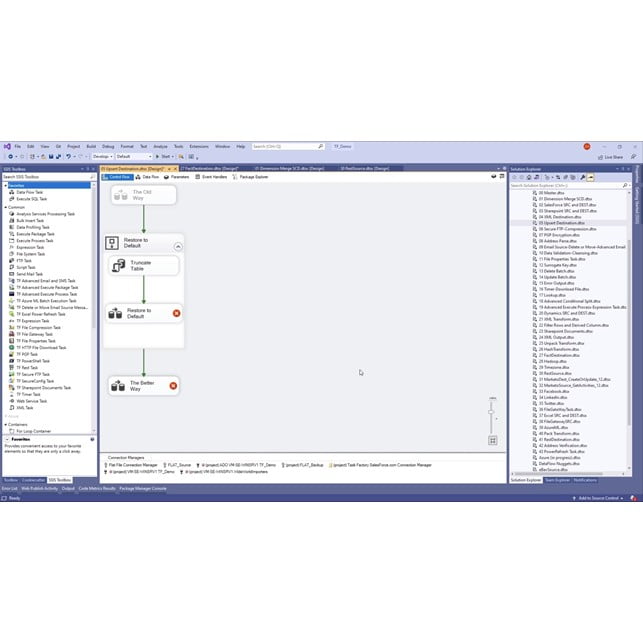Open the Develop configuration dropdown
643x643 pixels.
click(x=101, y=156)
